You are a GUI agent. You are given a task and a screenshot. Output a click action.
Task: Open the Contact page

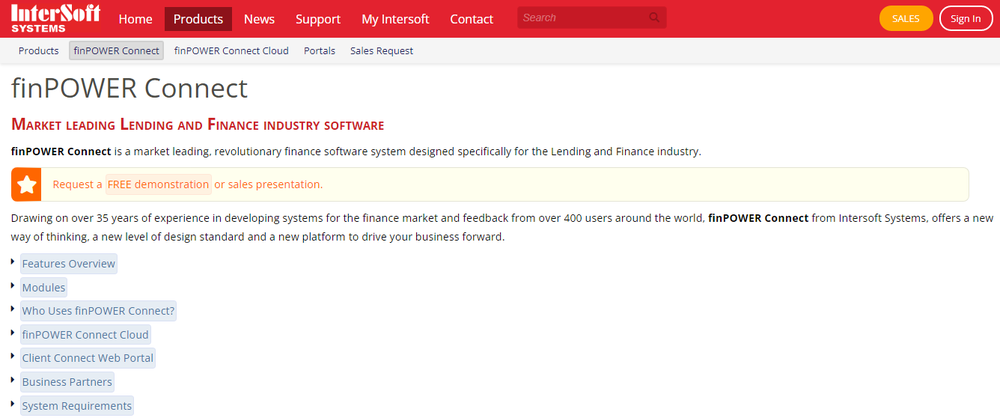(x=472, y=19)
